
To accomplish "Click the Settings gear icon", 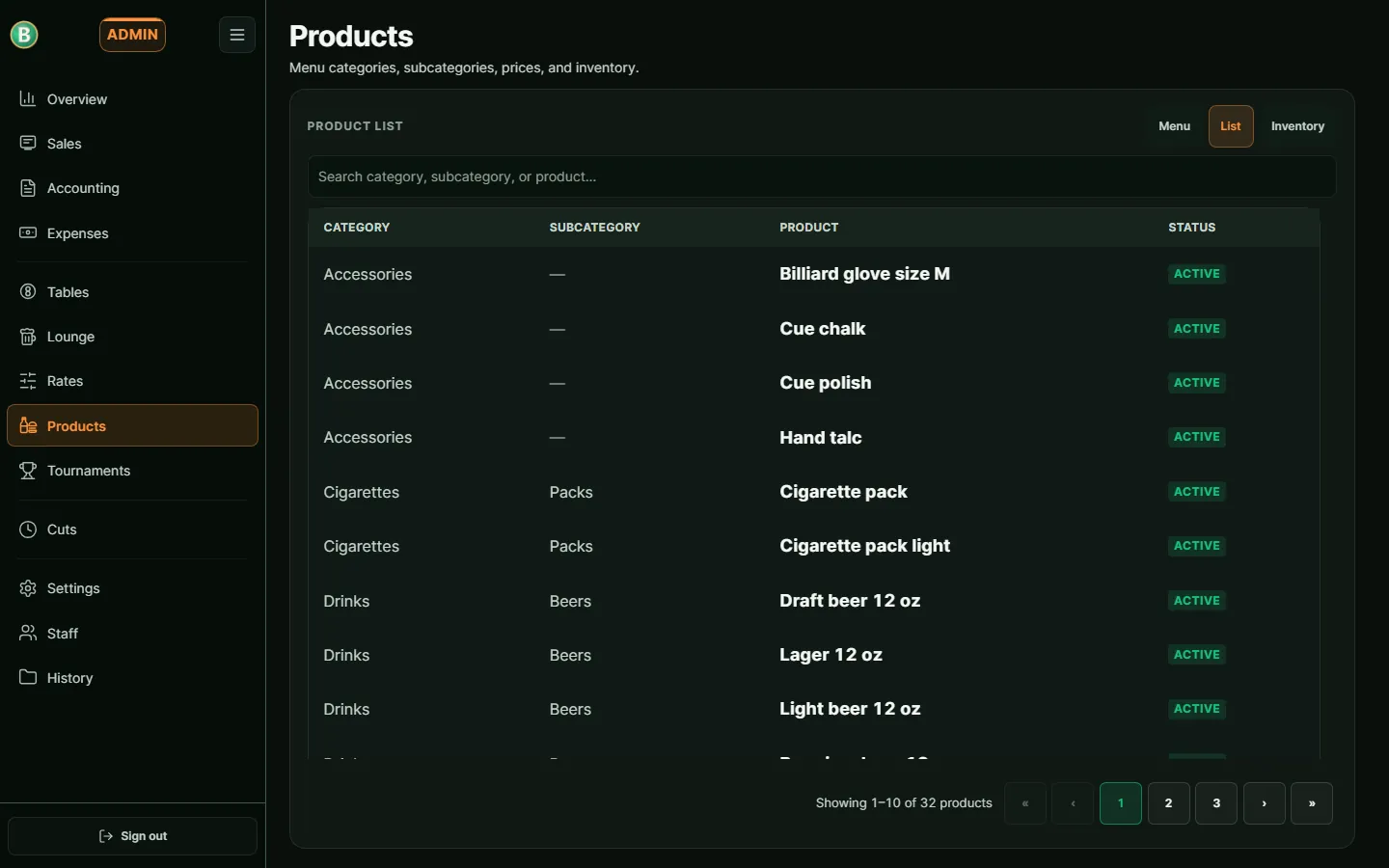I will coord(28,588).
